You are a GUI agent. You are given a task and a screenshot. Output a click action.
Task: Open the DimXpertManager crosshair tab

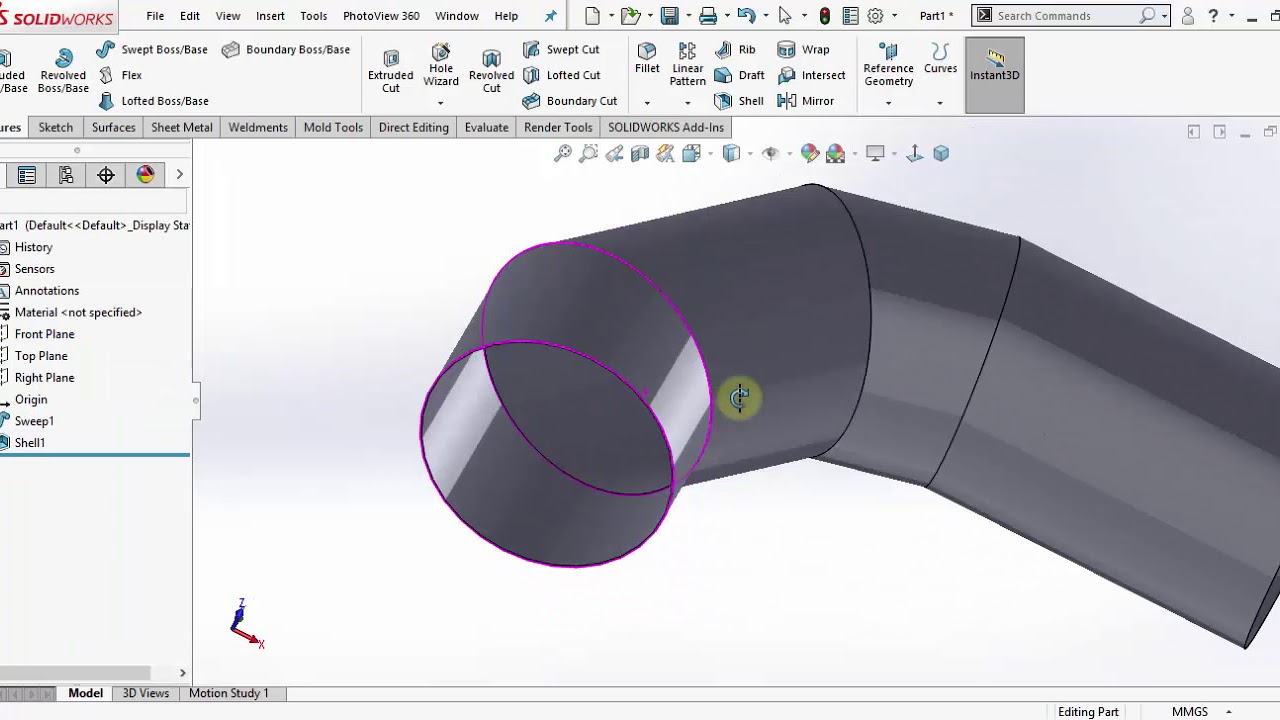click(106, 175)
